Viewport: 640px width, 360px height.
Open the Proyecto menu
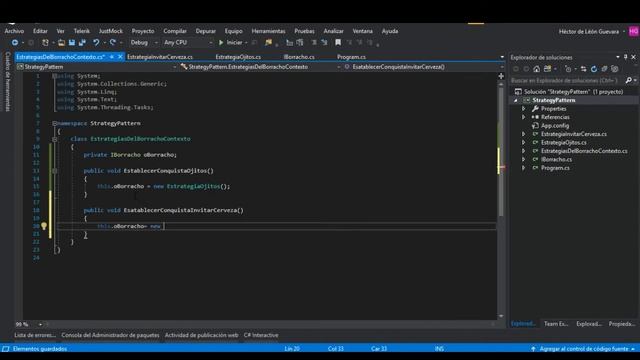[143, 31]
